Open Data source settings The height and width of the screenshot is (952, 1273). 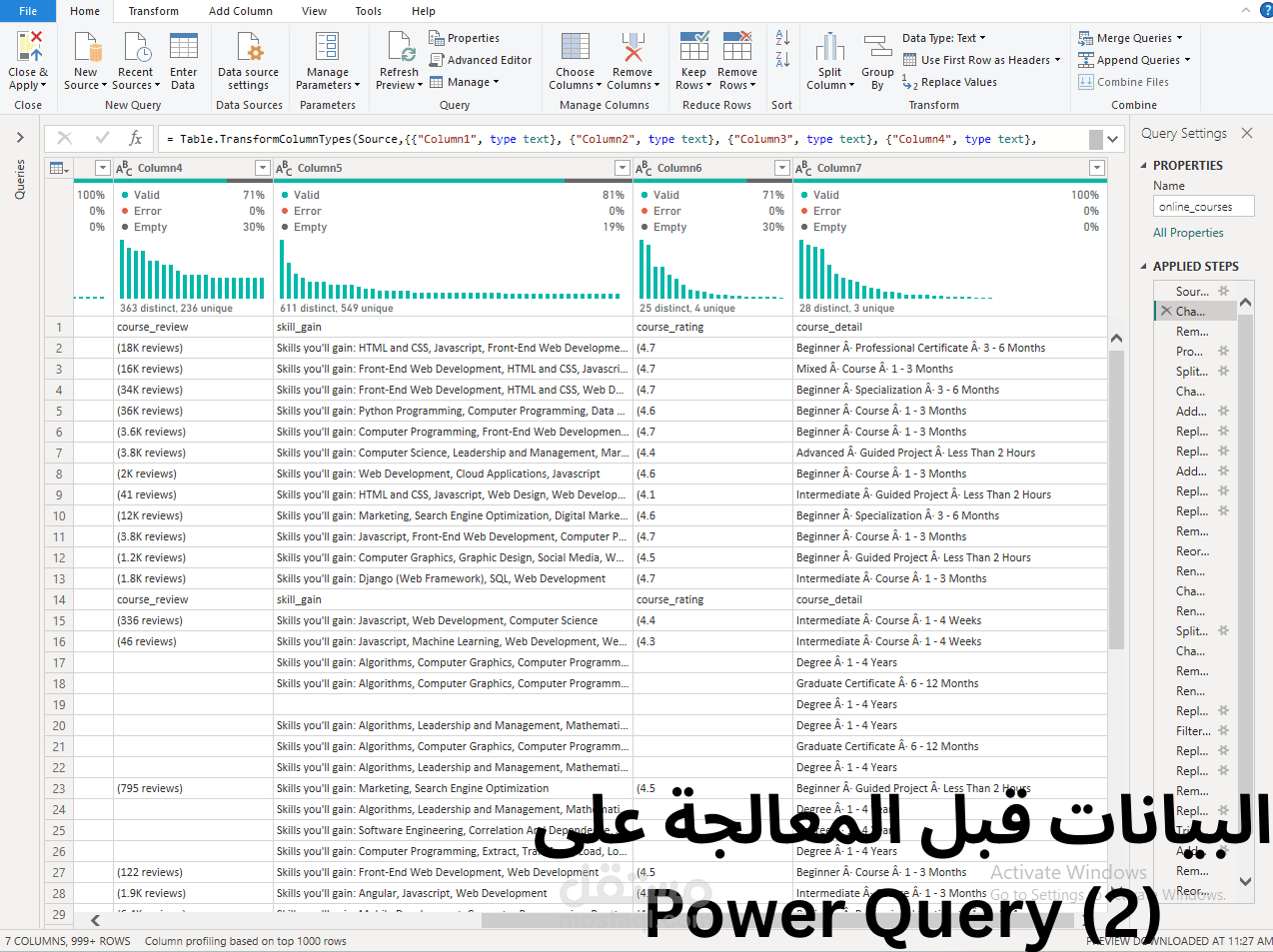249,62
